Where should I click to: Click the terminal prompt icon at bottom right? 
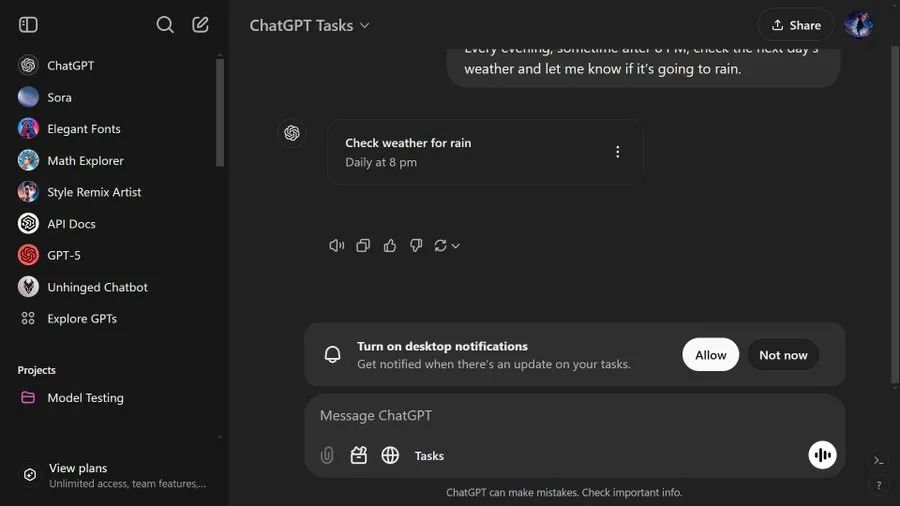tap(878, 460)
